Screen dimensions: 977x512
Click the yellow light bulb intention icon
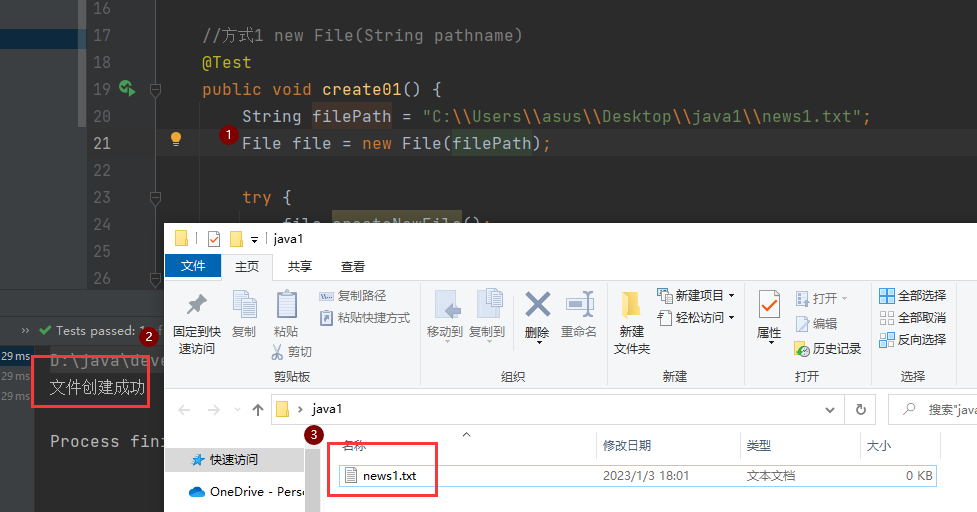176,139
